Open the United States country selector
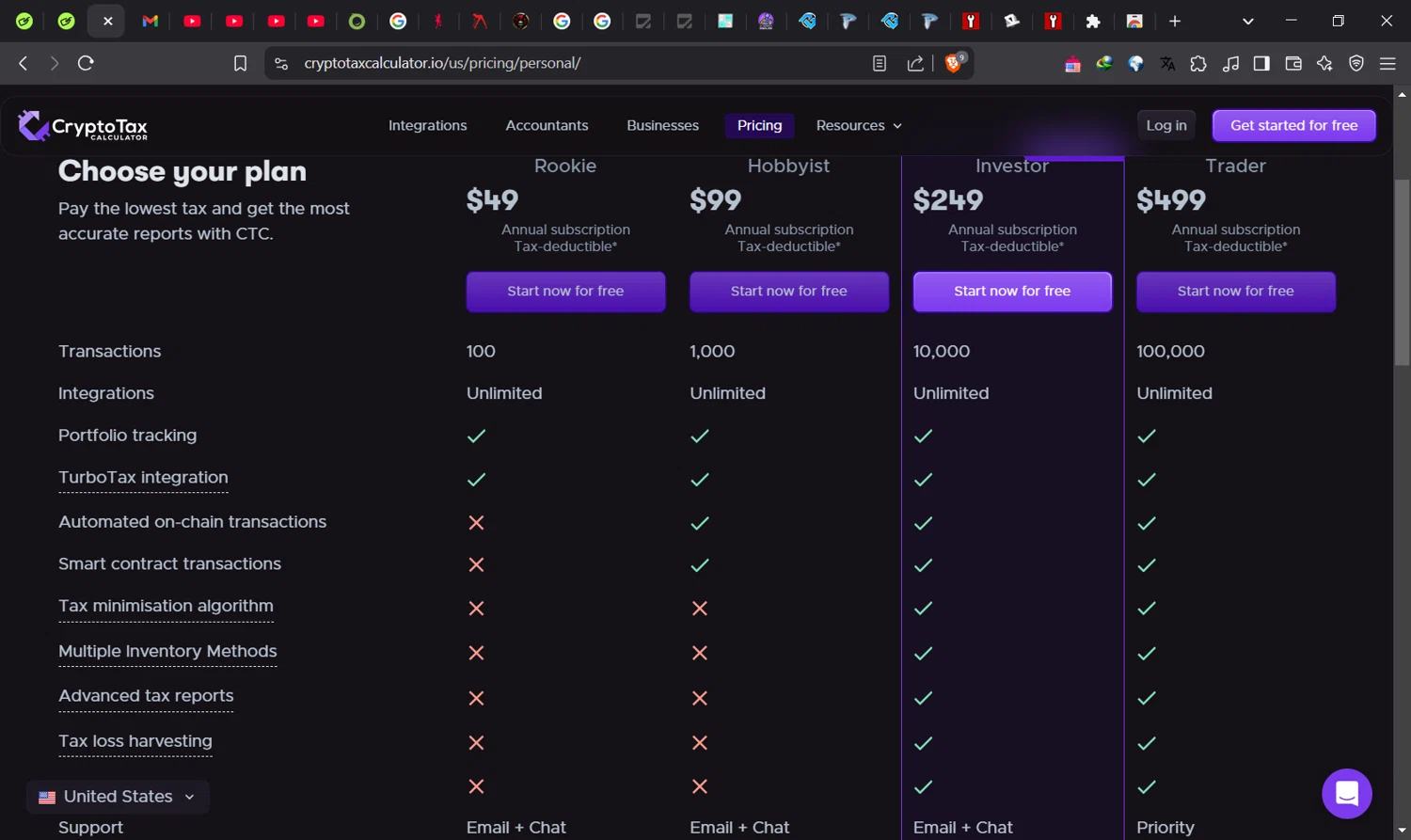This screenshot has width=1411, height=840. point(118,797)
